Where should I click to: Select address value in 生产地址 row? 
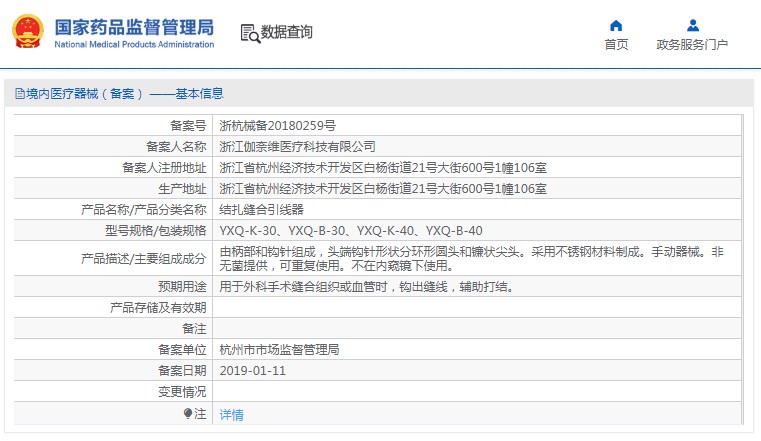383,189
